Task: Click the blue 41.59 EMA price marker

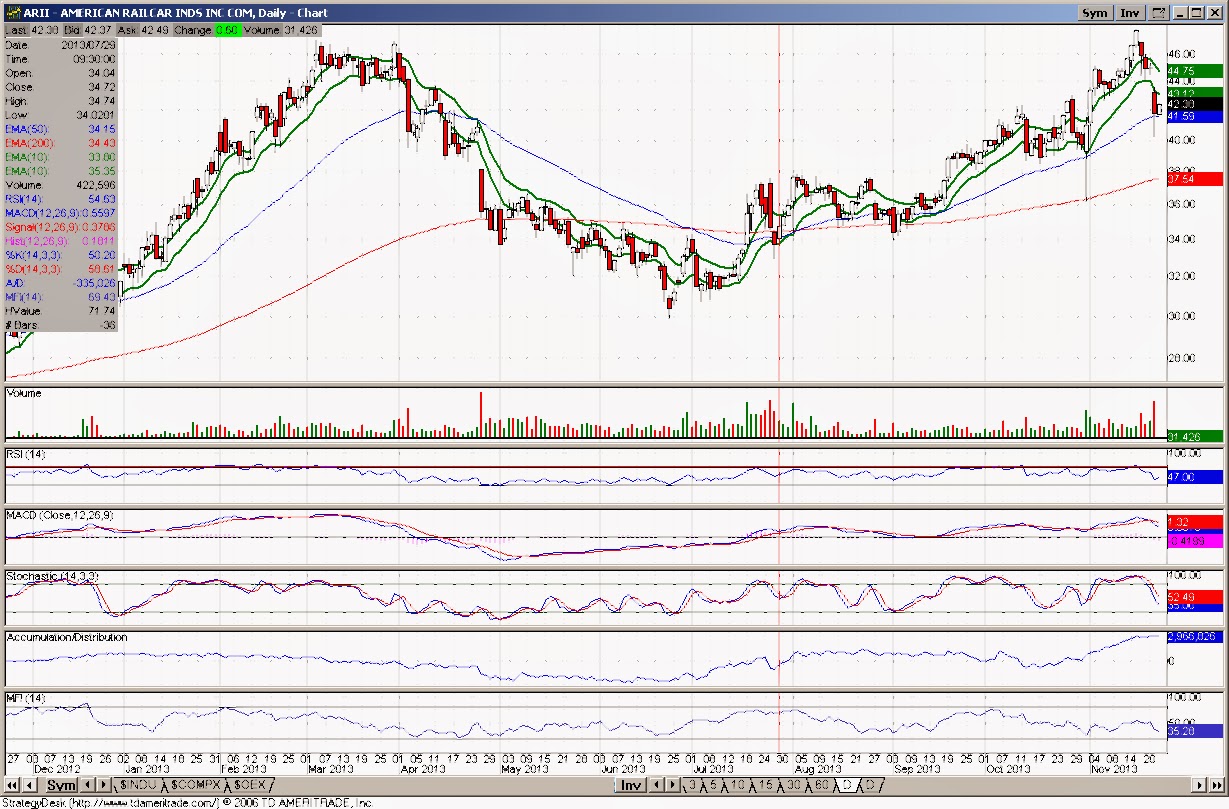Action: coord(1194,117)
